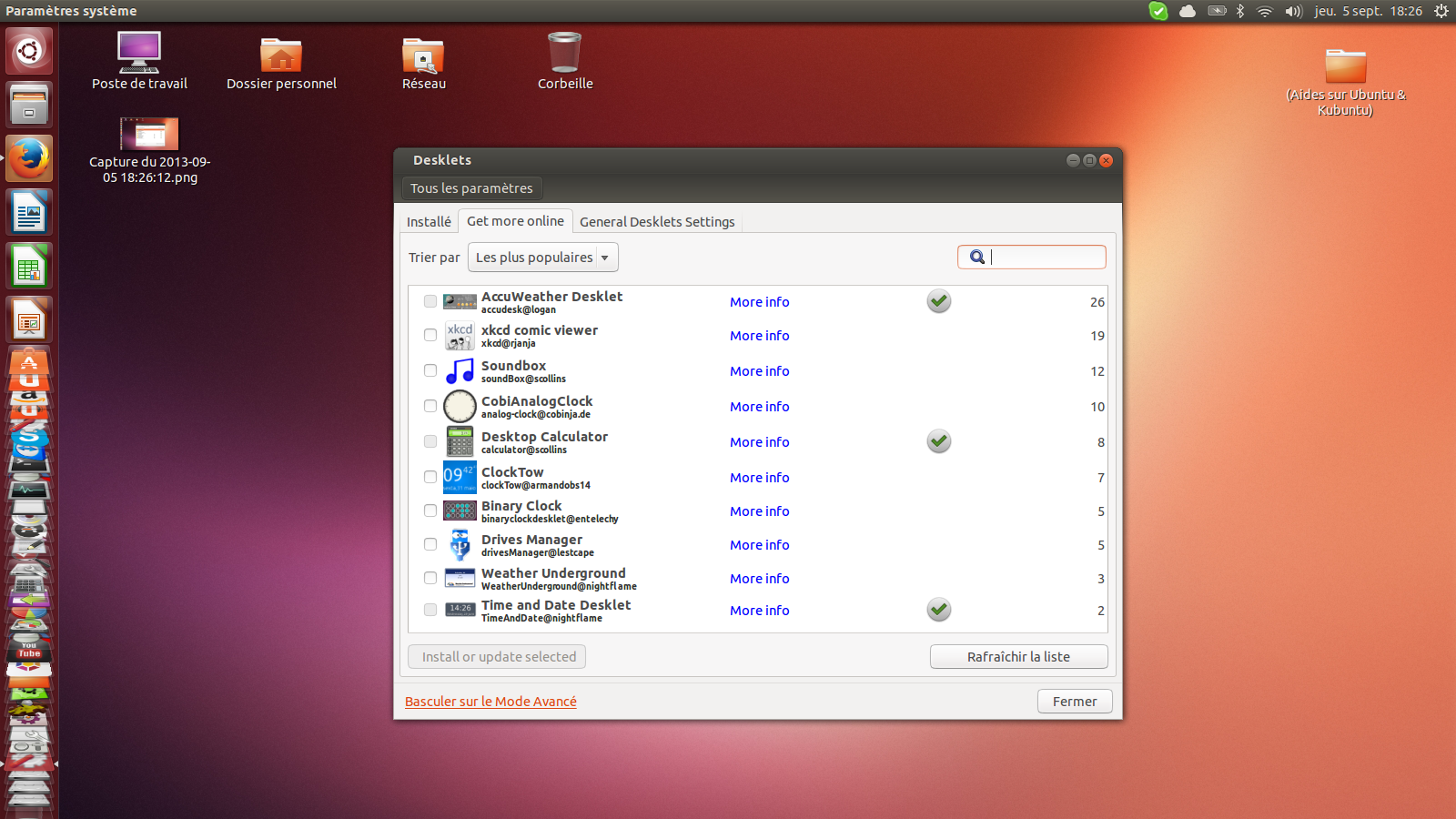Open the Files manager in launcher
Viewport: 1456px width, 819px height.
[29, 105]
